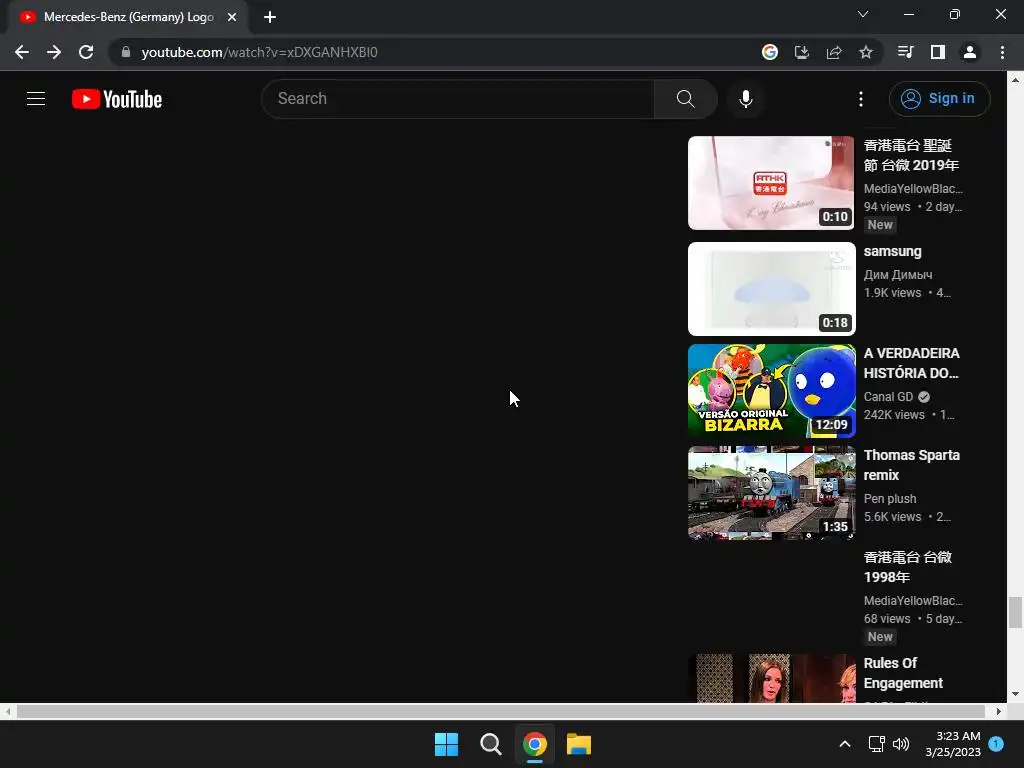This screenshot has width=1024, height=768.
Task: Open a new tab with plus button
Action: (270, 17)
